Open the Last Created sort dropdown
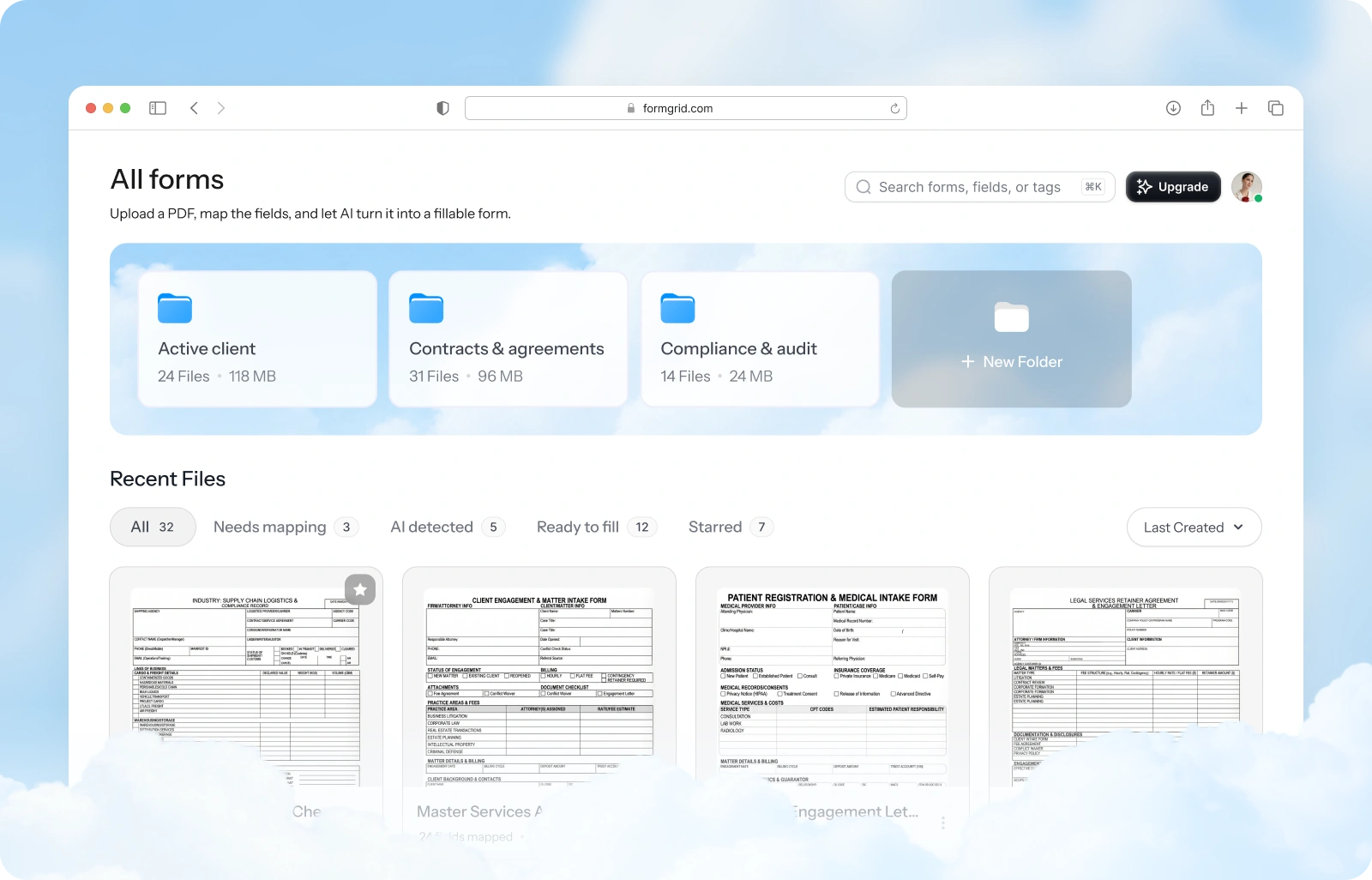Image resolution: width=1372 pixels, height=880 pixels. click(1194, 527)
